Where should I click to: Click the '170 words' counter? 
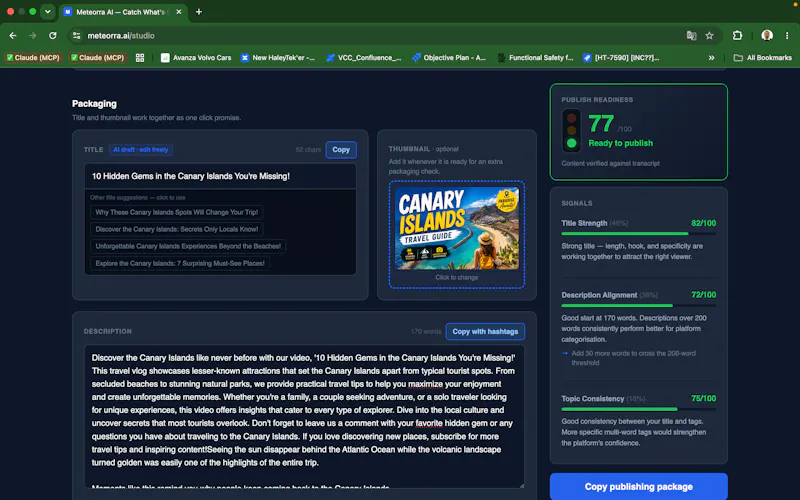pos(426,332)
